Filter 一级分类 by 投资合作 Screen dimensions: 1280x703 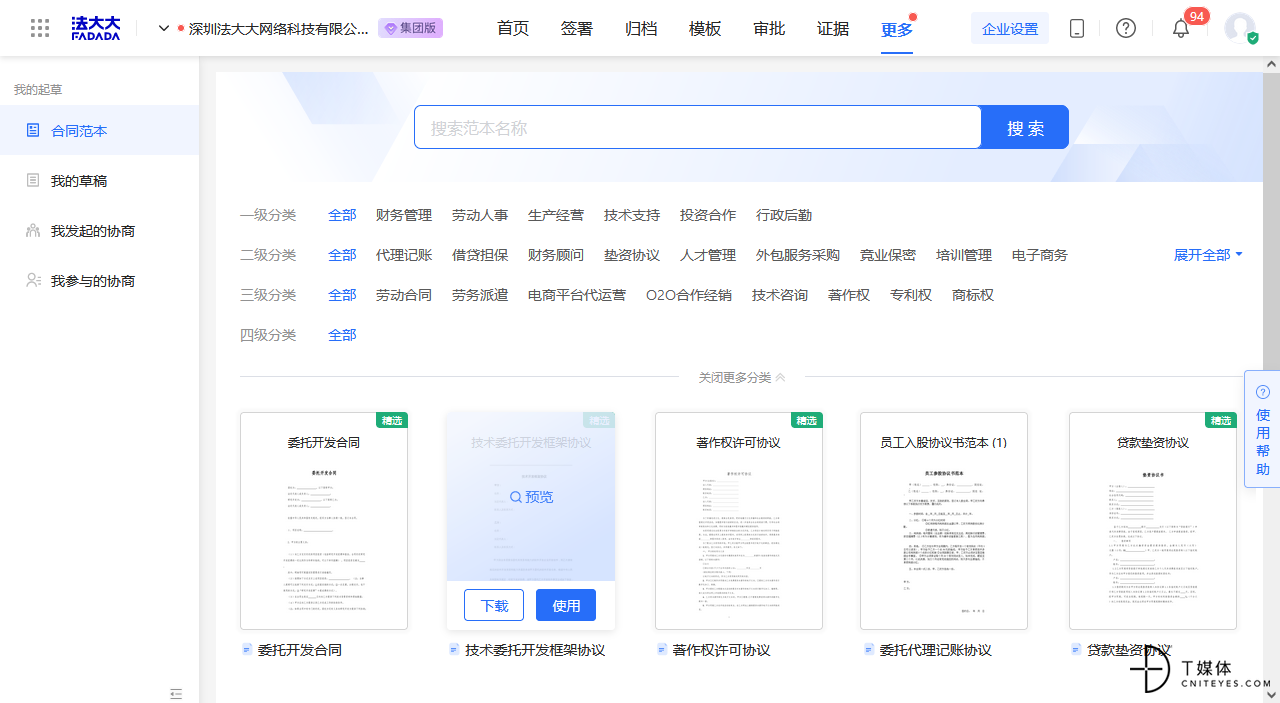708,215
